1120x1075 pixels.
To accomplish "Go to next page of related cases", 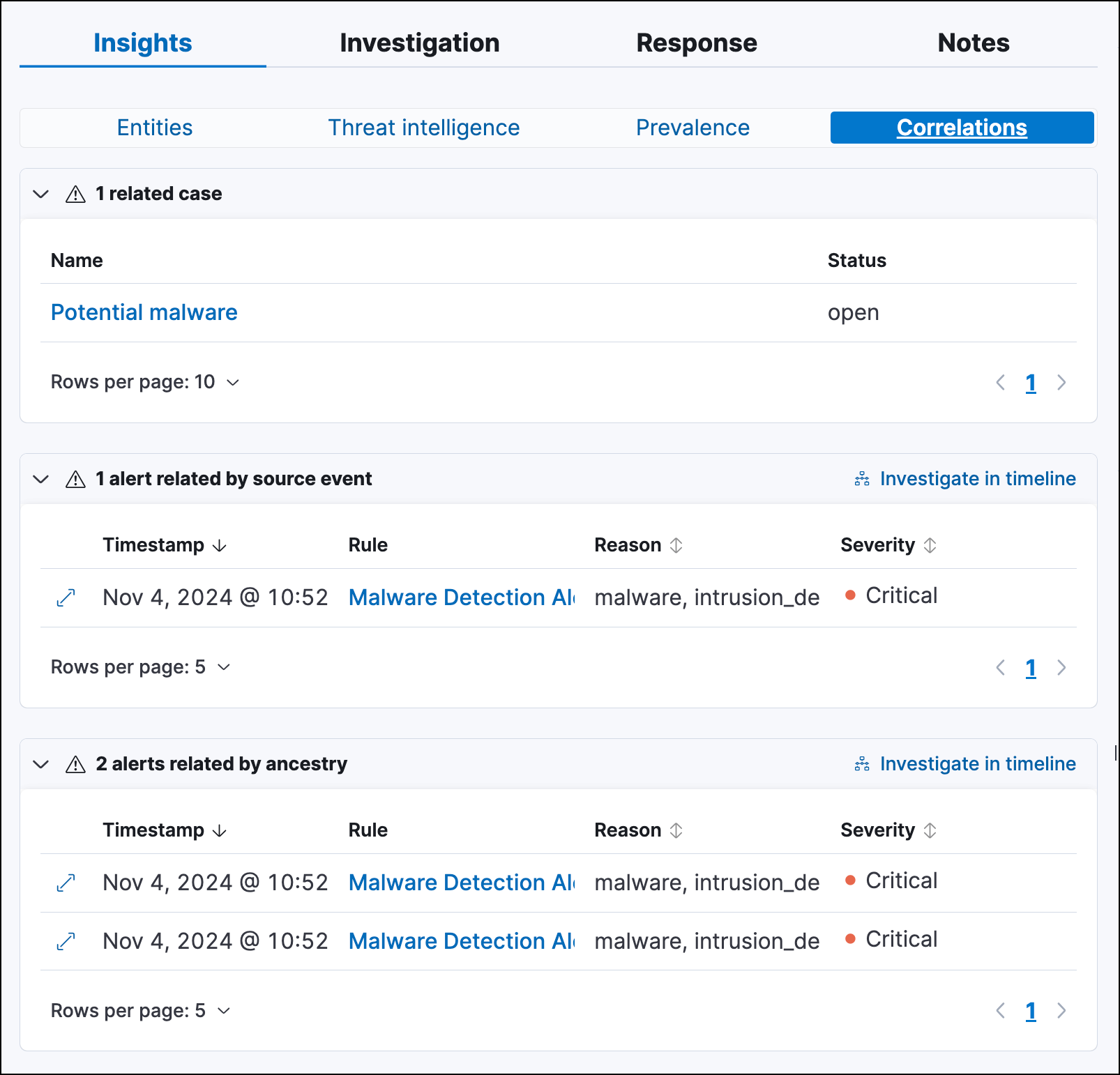I will [1061, 383].
